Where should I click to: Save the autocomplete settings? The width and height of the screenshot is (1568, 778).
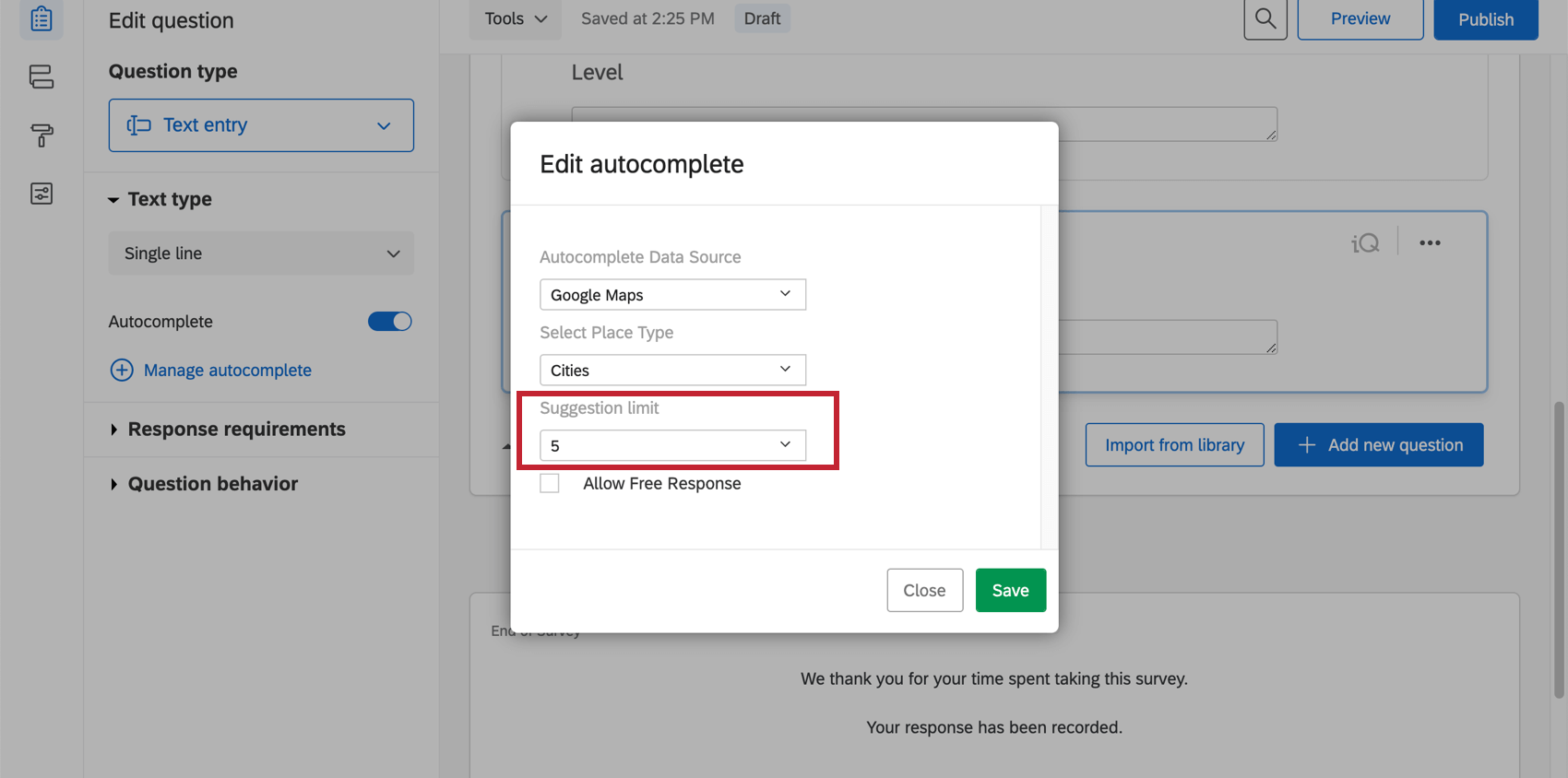coord(1010,591)
